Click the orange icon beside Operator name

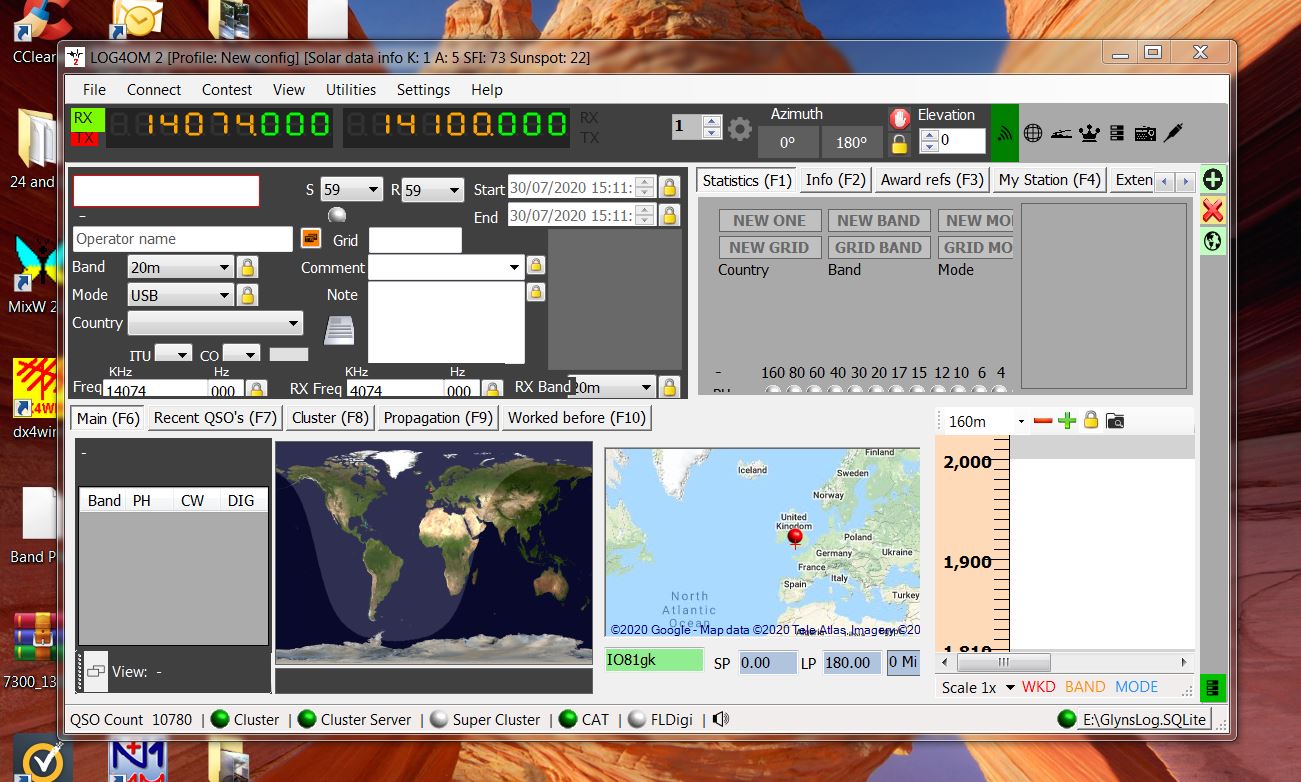coord(311,238)
